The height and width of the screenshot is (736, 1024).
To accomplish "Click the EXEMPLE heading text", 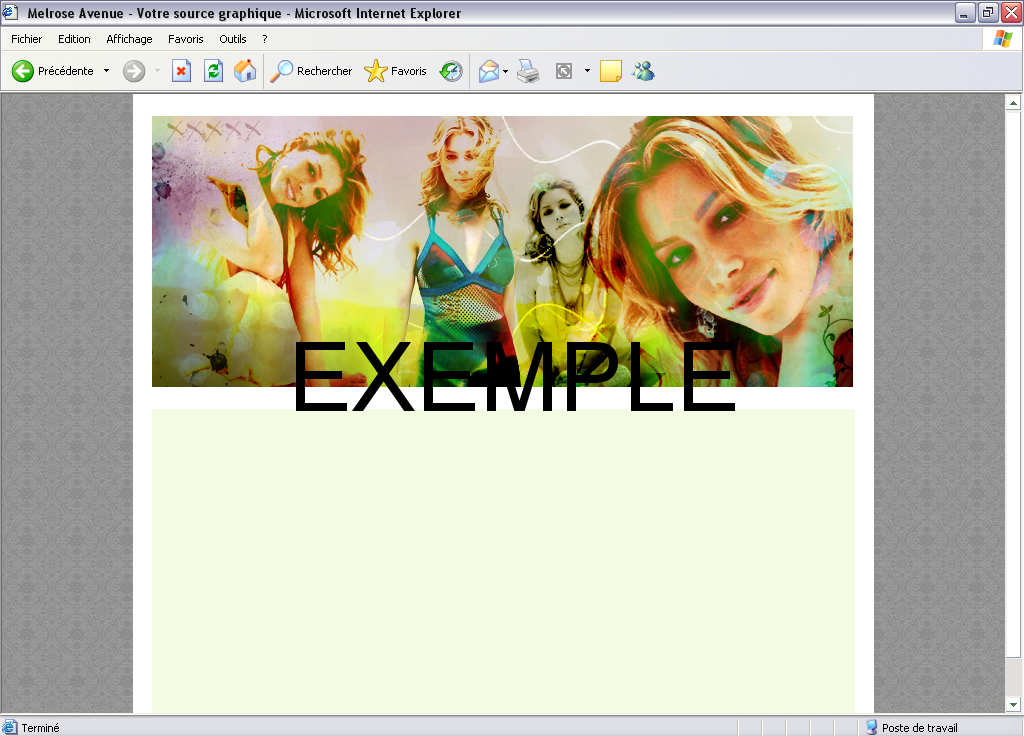I will tap(514, 377).
